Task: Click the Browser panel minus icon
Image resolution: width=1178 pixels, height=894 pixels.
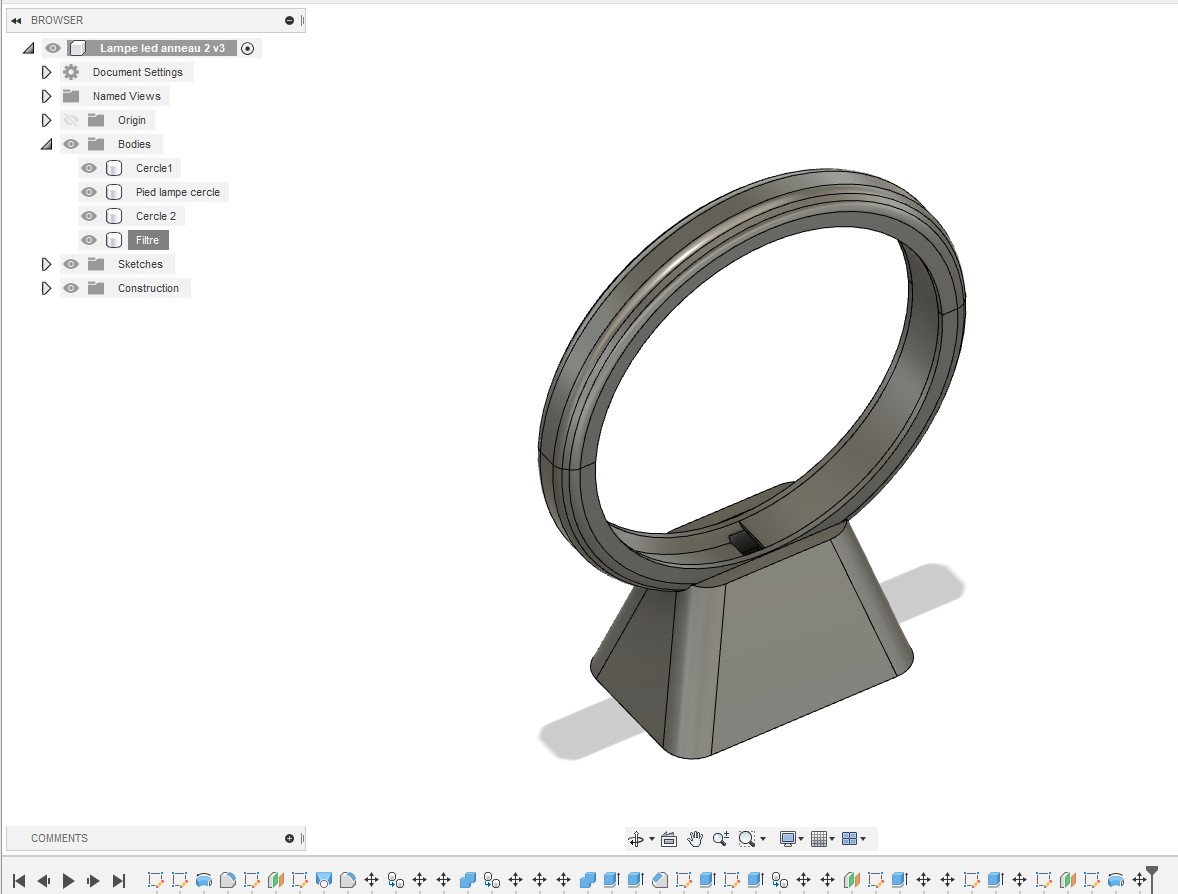Action: pos(289,20)
